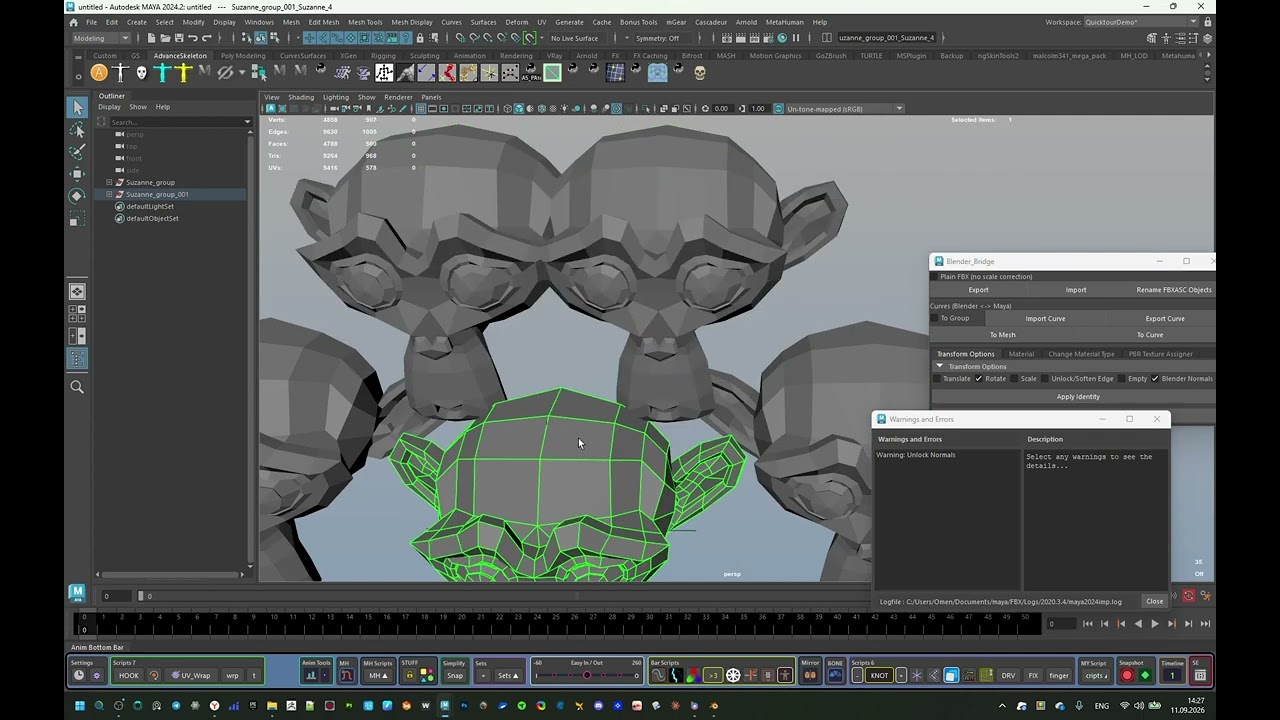Click the magnet snap icon highlighted green
Image resolution: width=1280 pixels, height=720 pixels.
[529, 38]
